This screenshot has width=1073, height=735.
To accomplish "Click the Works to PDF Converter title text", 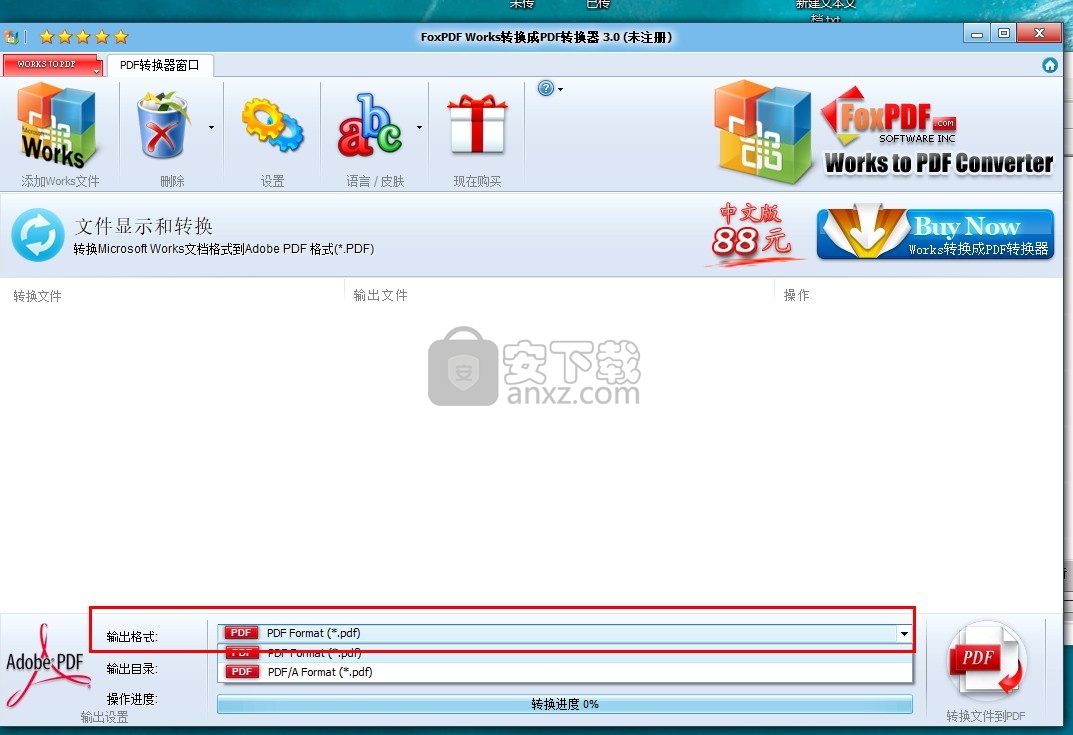I will click(939, 163).
